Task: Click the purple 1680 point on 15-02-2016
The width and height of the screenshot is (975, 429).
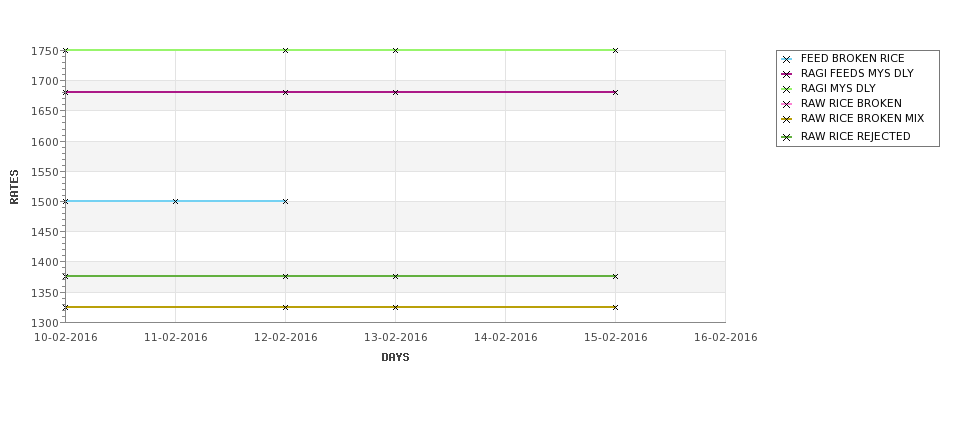Action: pyautogui.click(x=616, y=92)
